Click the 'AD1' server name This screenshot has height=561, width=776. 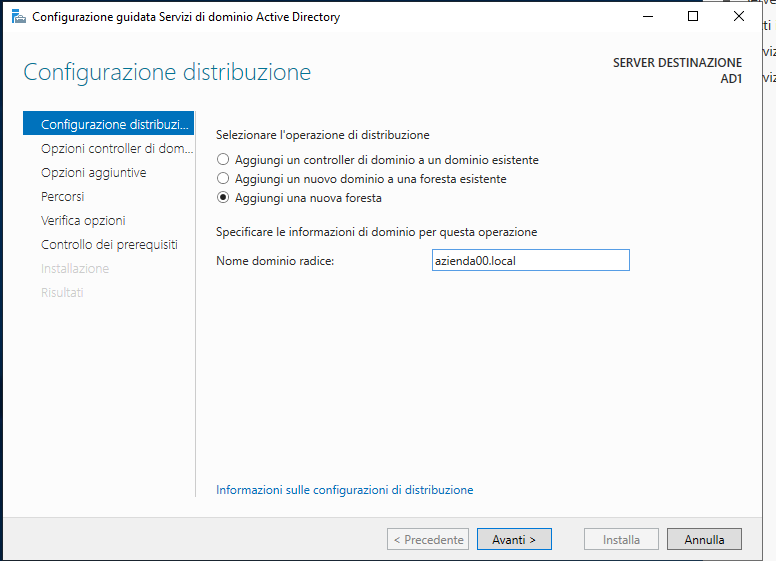pyautogui.click(x=731, y=79)
